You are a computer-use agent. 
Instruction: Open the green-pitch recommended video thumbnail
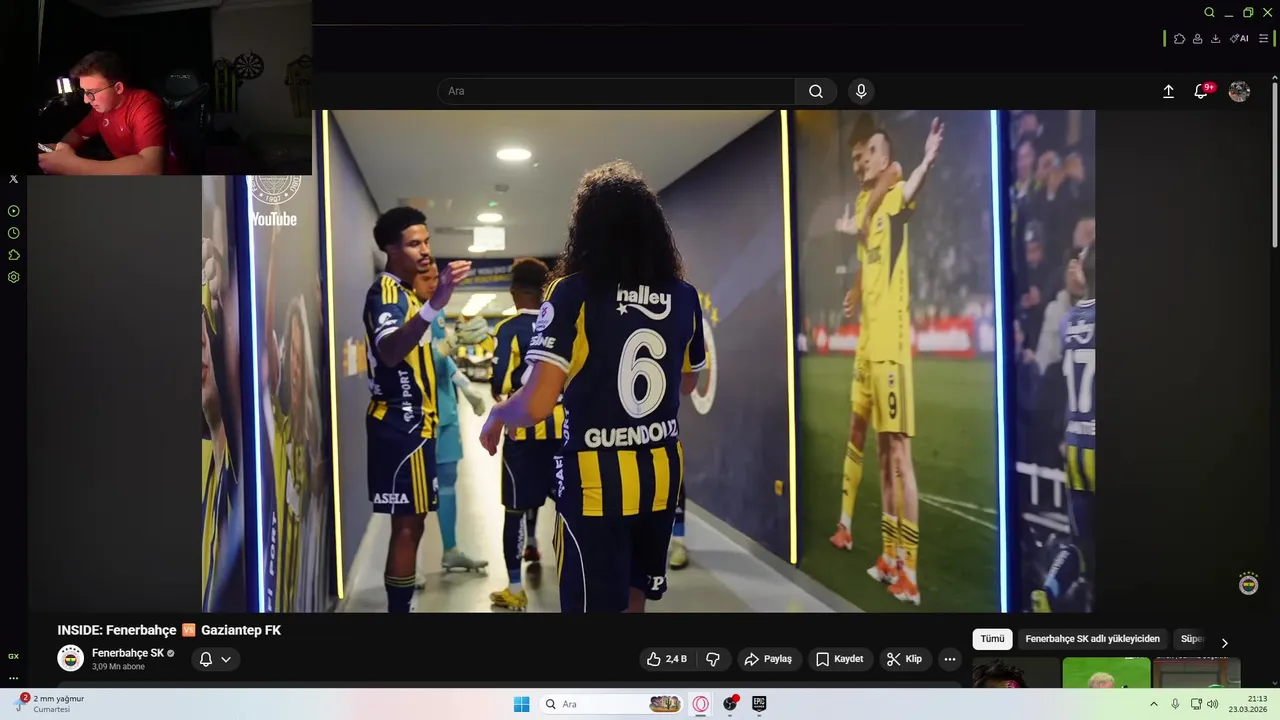pyautogui.click(x=1106, y=673)
